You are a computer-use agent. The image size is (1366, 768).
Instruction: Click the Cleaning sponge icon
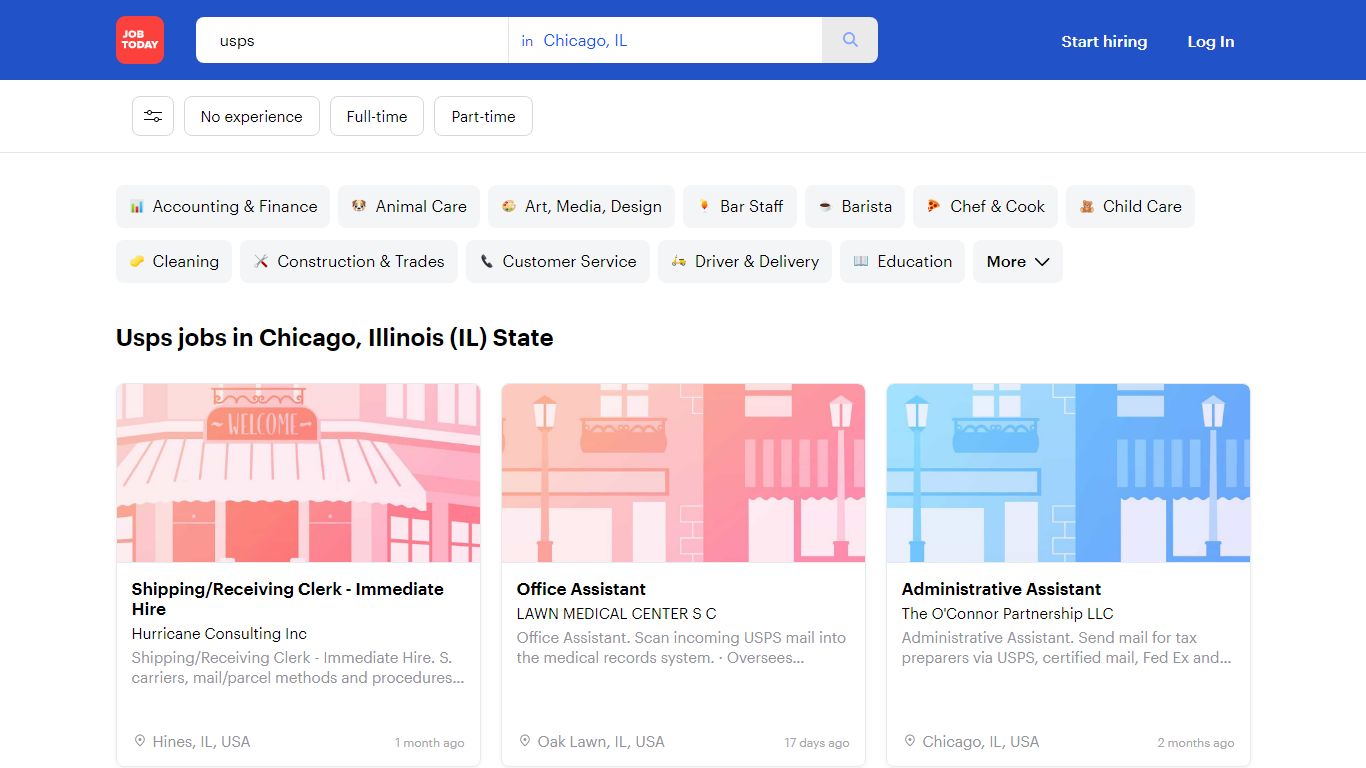click(137, 262)
